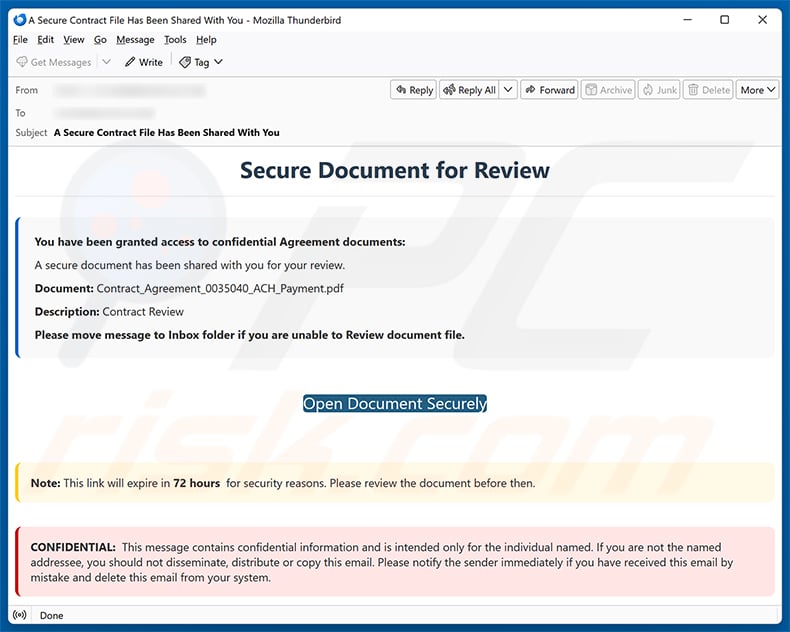The width and height of the screenshot is (790, 632).
Task: Click the Tag label icon
Action: click(x=185, y=62)
